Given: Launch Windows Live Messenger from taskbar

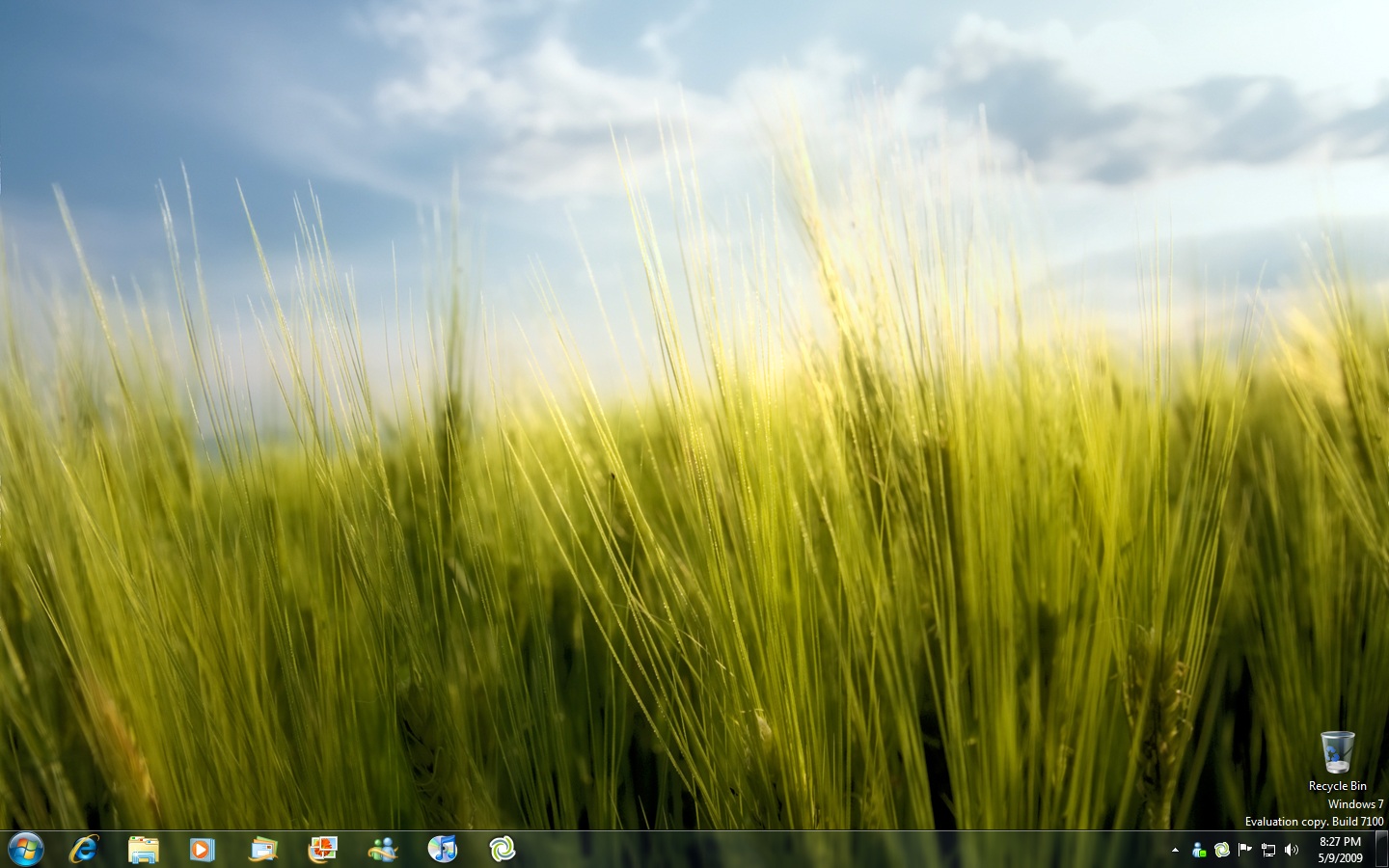Looking at the screenshot, I should pyautogui.click(x=383, y=850).
